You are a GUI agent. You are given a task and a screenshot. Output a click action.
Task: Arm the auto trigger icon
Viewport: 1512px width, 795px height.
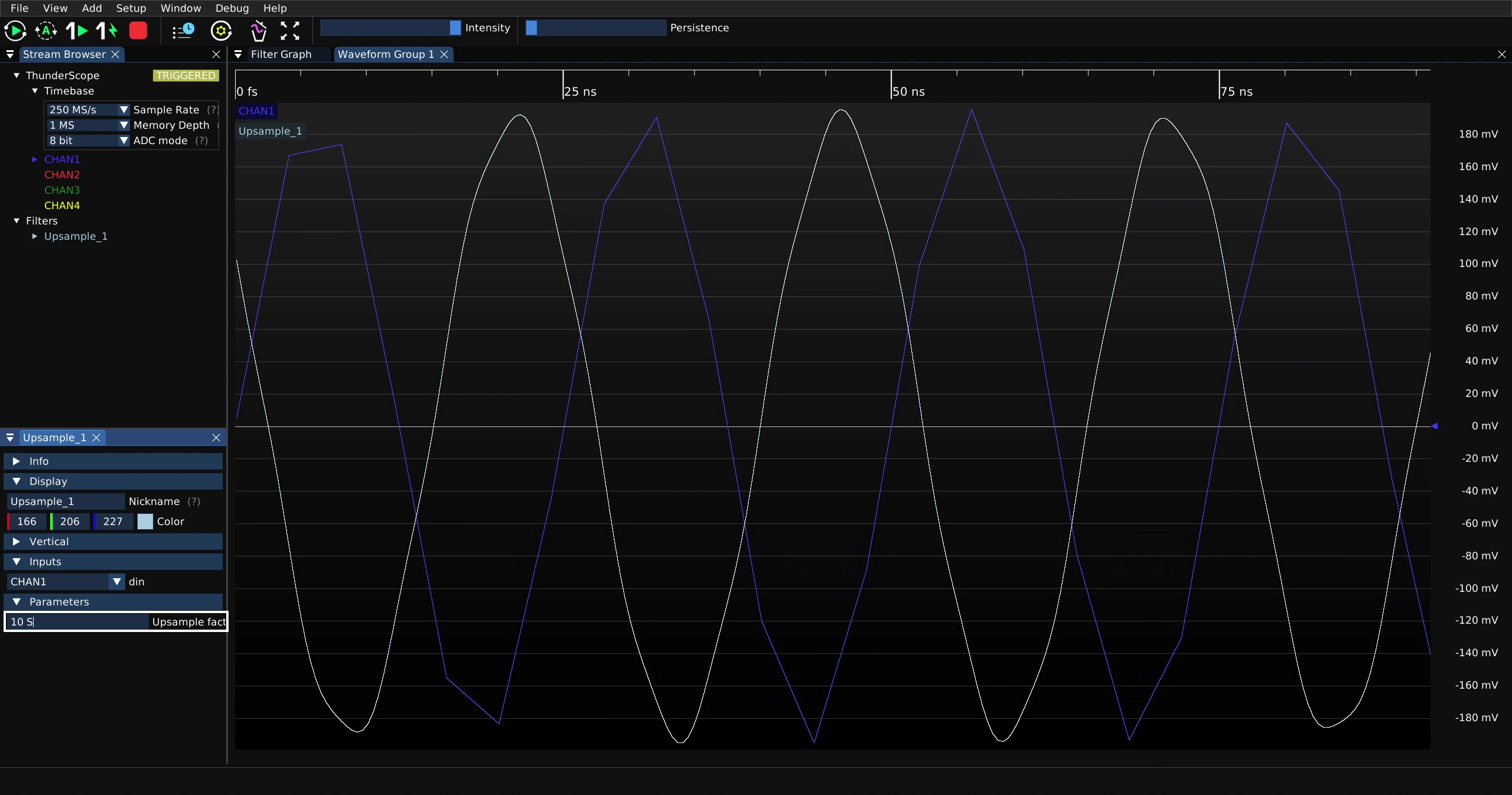click(x=45, y=30)
